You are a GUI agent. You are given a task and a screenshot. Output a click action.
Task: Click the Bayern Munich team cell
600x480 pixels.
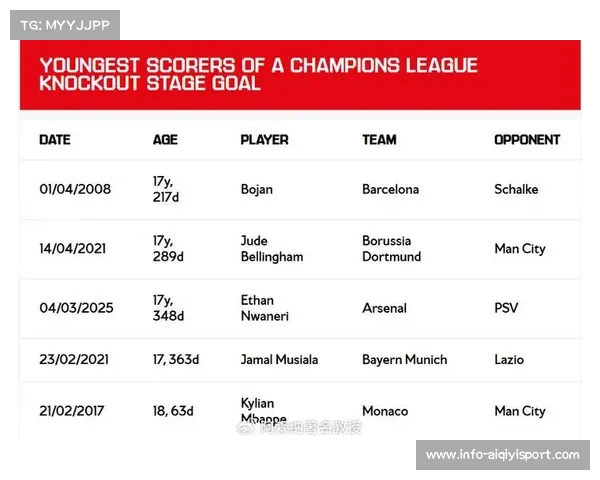[x=404, y=359]
